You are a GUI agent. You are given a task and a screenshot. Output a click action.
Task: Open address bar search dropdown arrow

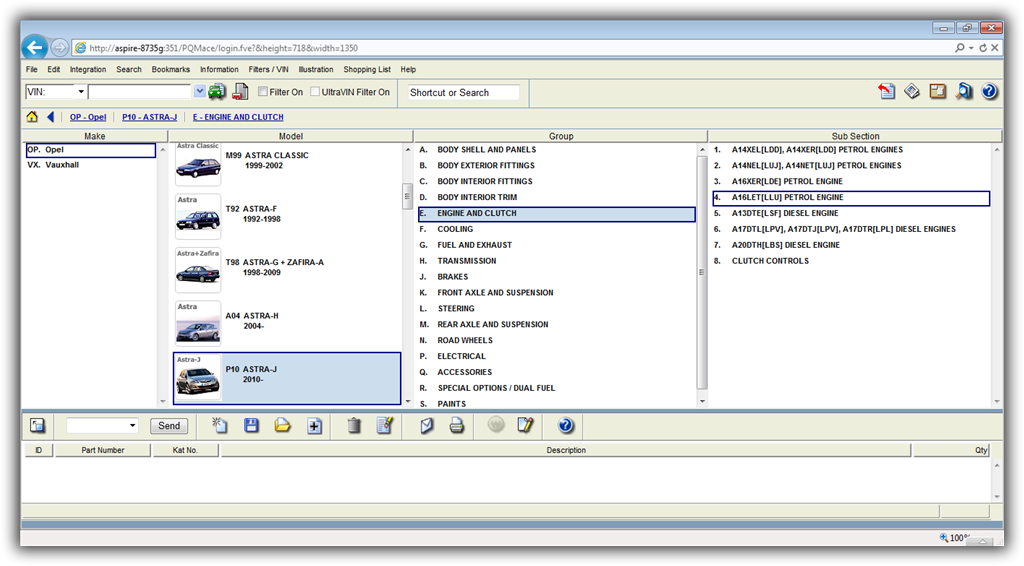[971, 48]
